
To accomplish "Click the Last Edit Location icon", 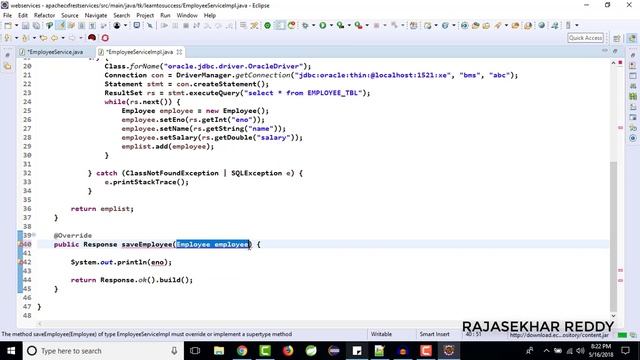I will tap(43, 38).
